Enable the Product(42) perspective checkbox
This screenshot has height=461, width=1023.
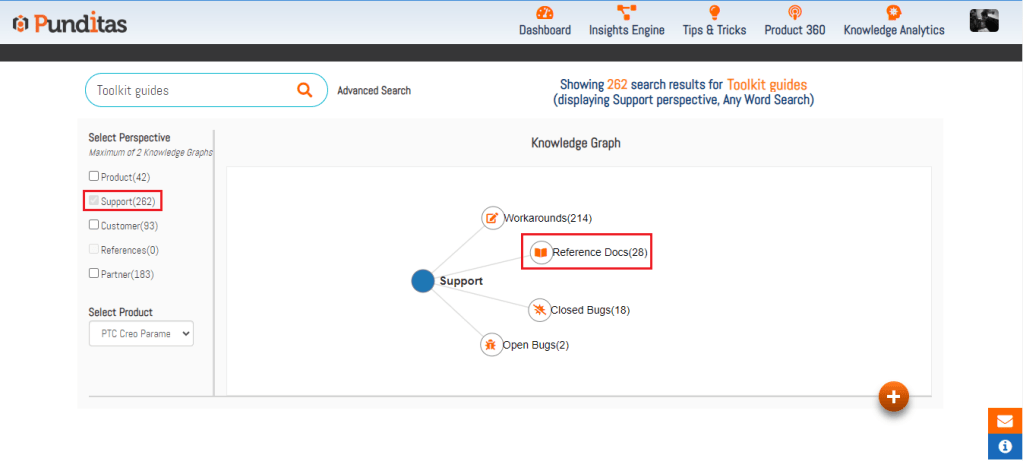(x=94, y=177)
